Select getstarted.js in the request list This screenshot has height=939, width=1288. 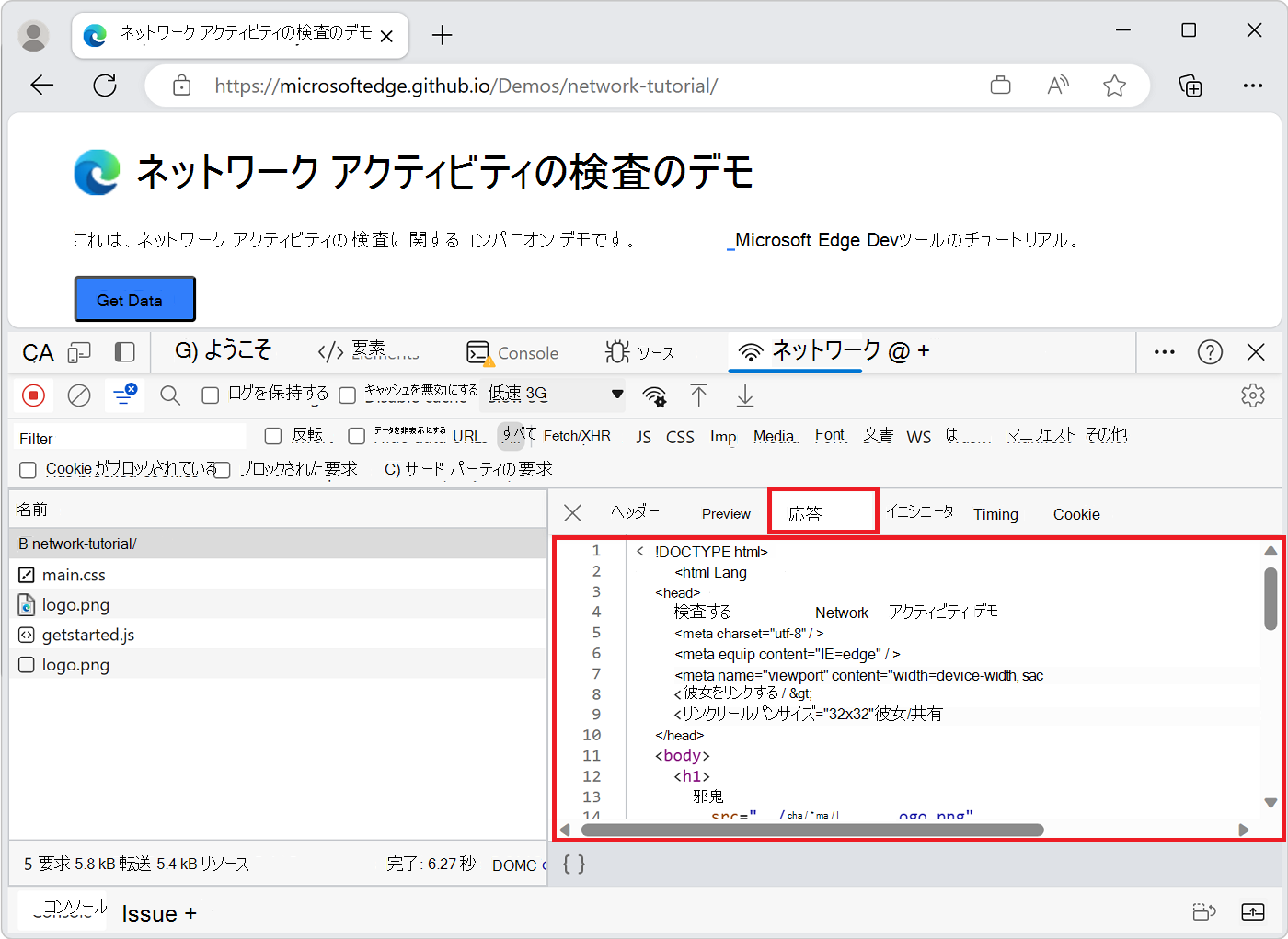[x=88, y=635]
